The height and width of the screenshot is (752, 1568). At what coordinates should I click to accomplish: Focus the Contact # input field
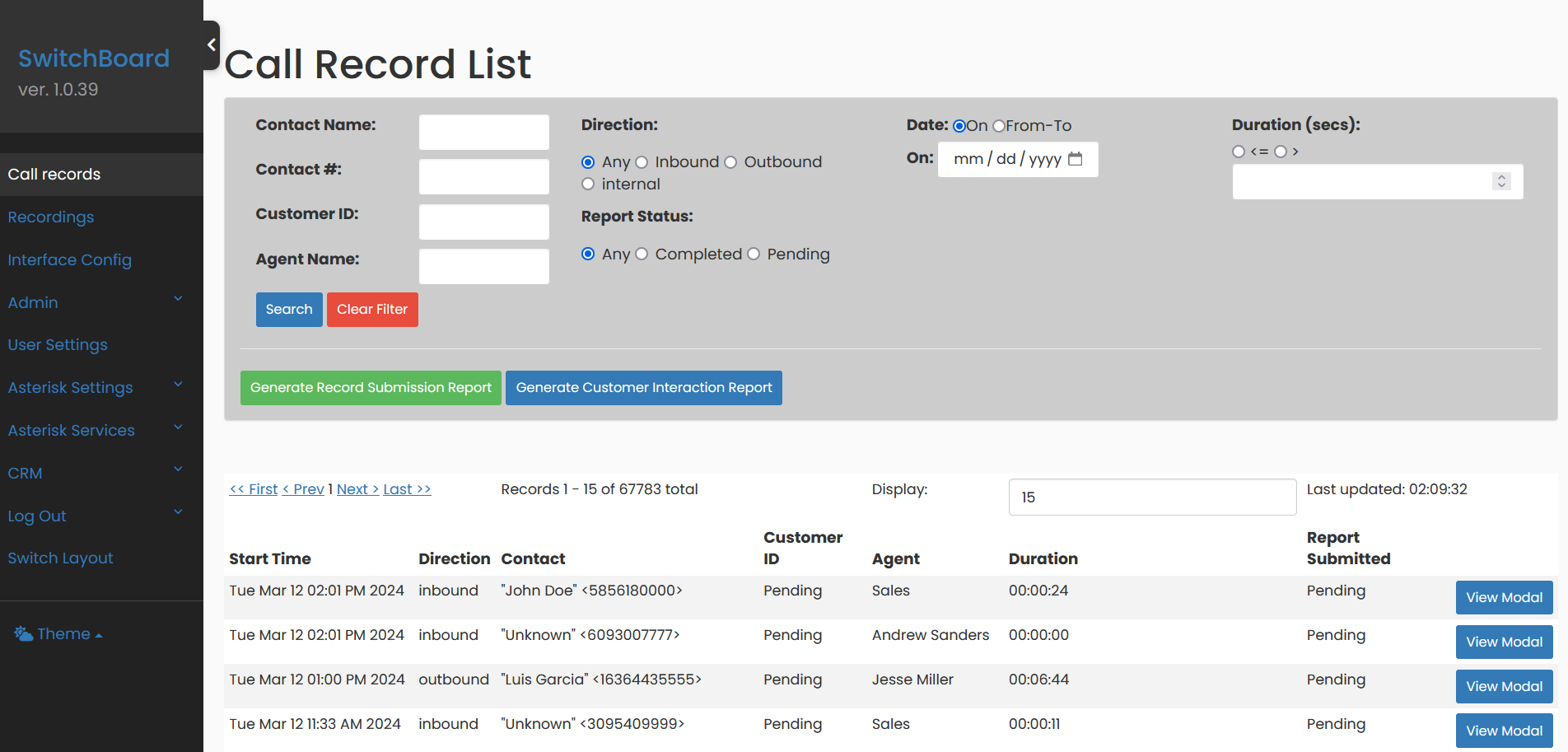tap(484, 177)
